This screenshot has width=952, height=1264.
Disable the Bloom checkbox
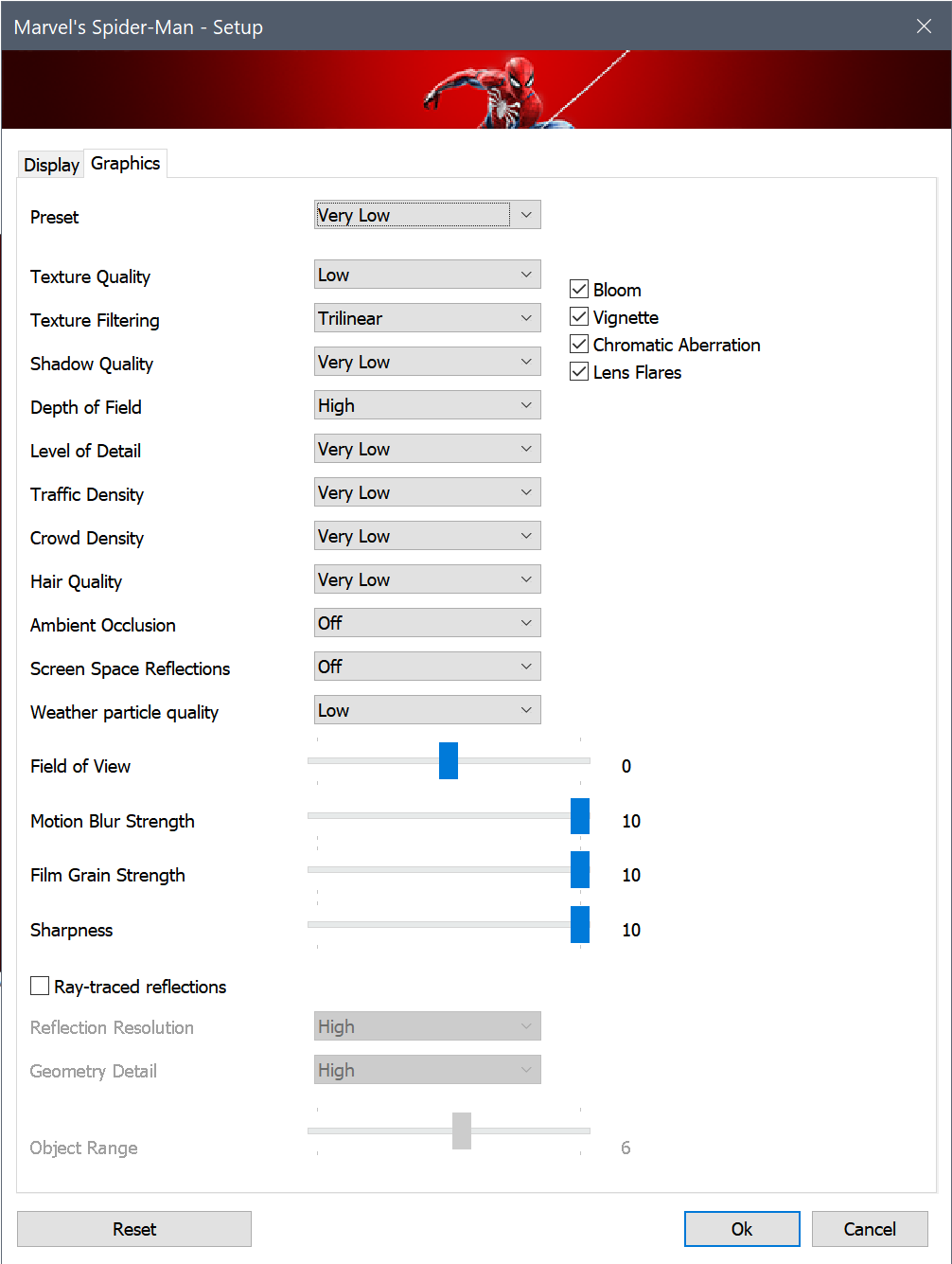tap(579, 289)
